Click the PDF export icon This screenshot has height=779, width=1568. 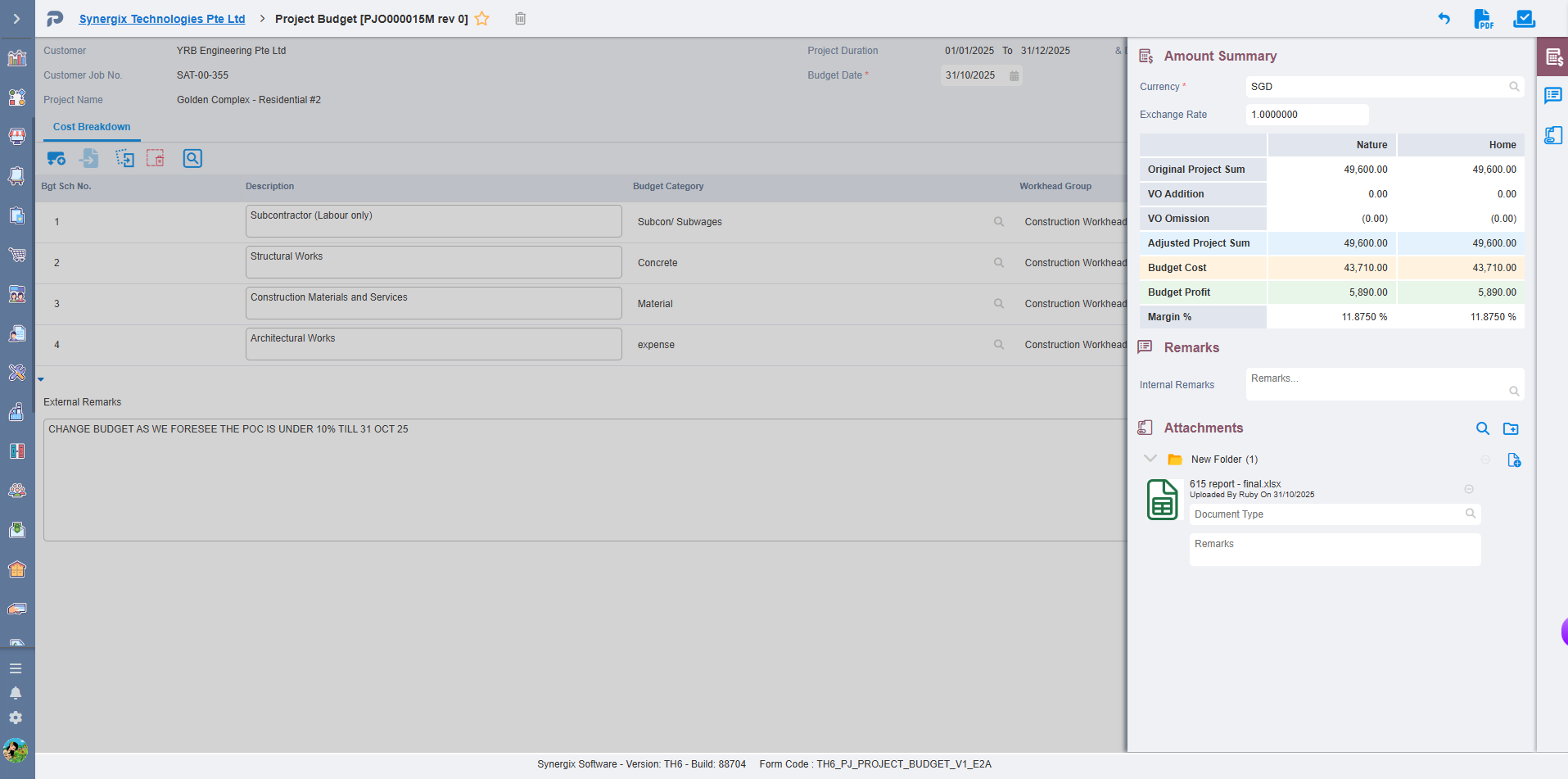click(x=1483, y=19)
